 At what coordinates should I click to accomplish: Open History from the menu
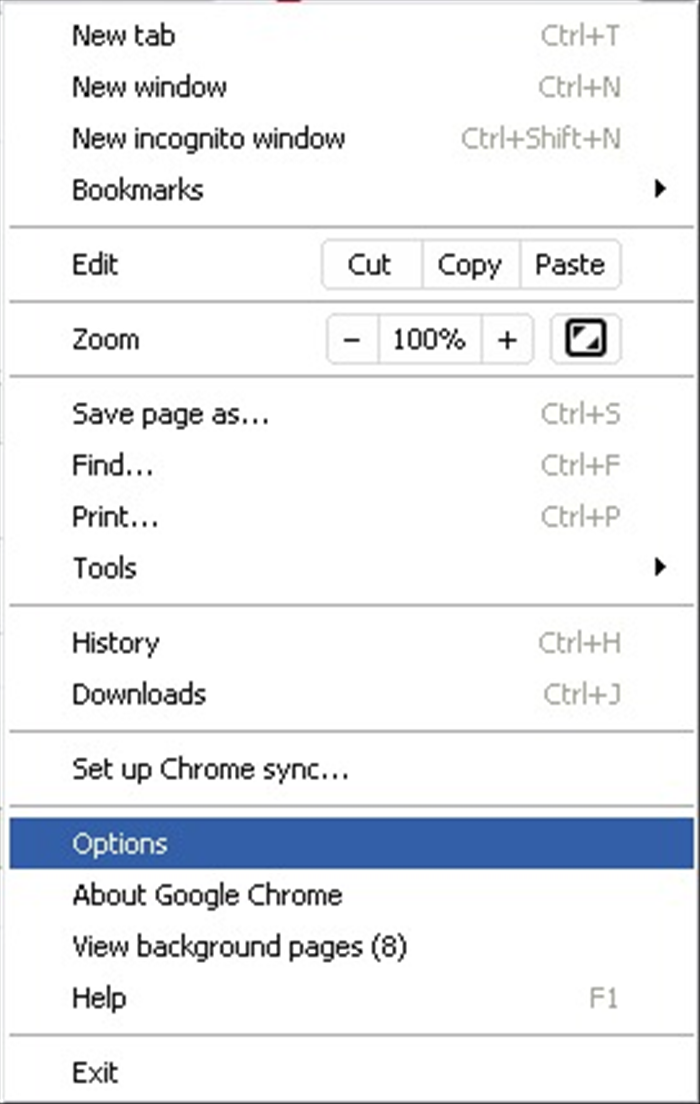[351, 642]
